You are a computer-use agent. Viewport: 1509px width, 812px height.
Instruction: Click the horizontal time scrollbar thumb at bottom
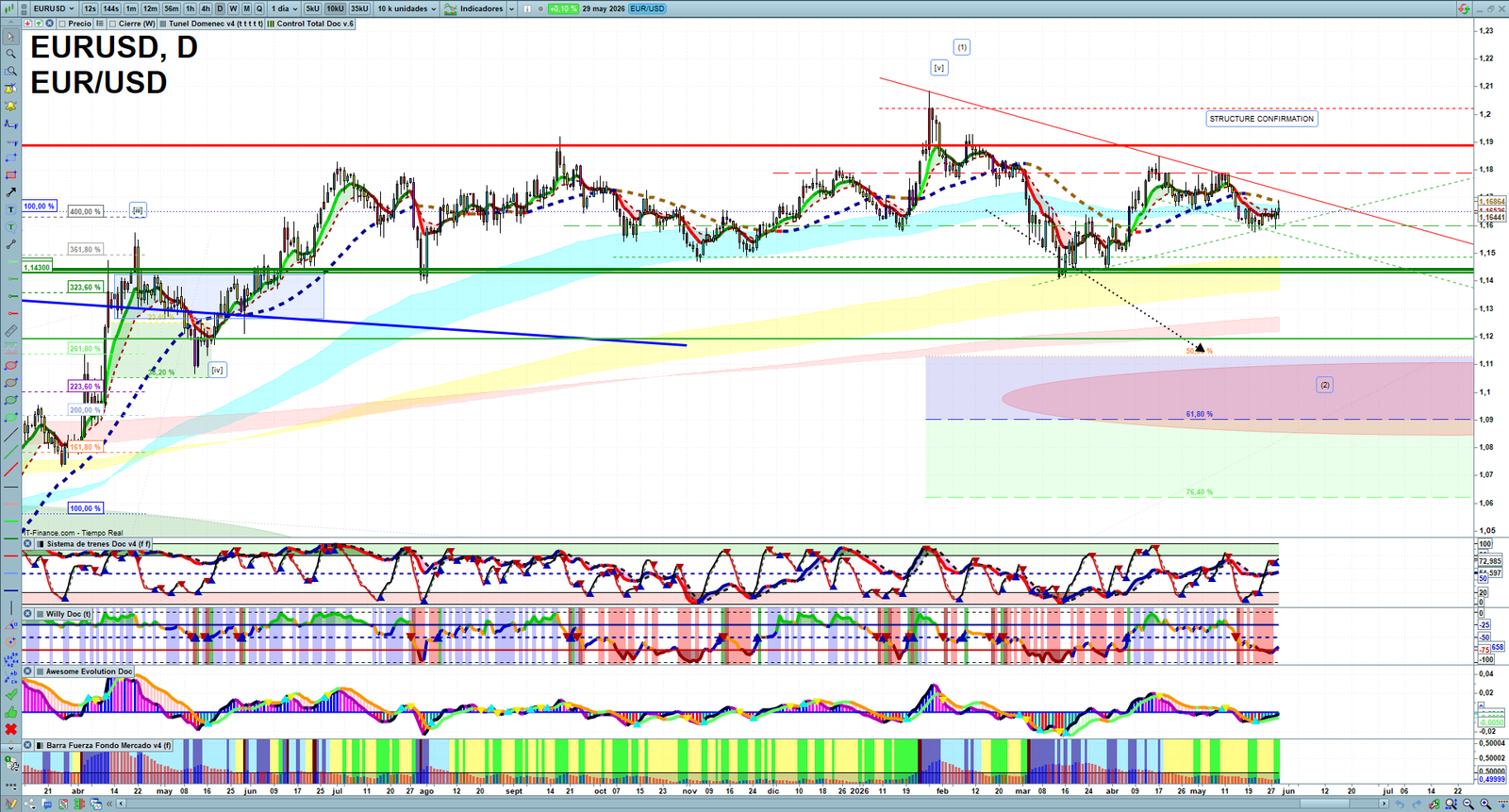coord(1324,804)
